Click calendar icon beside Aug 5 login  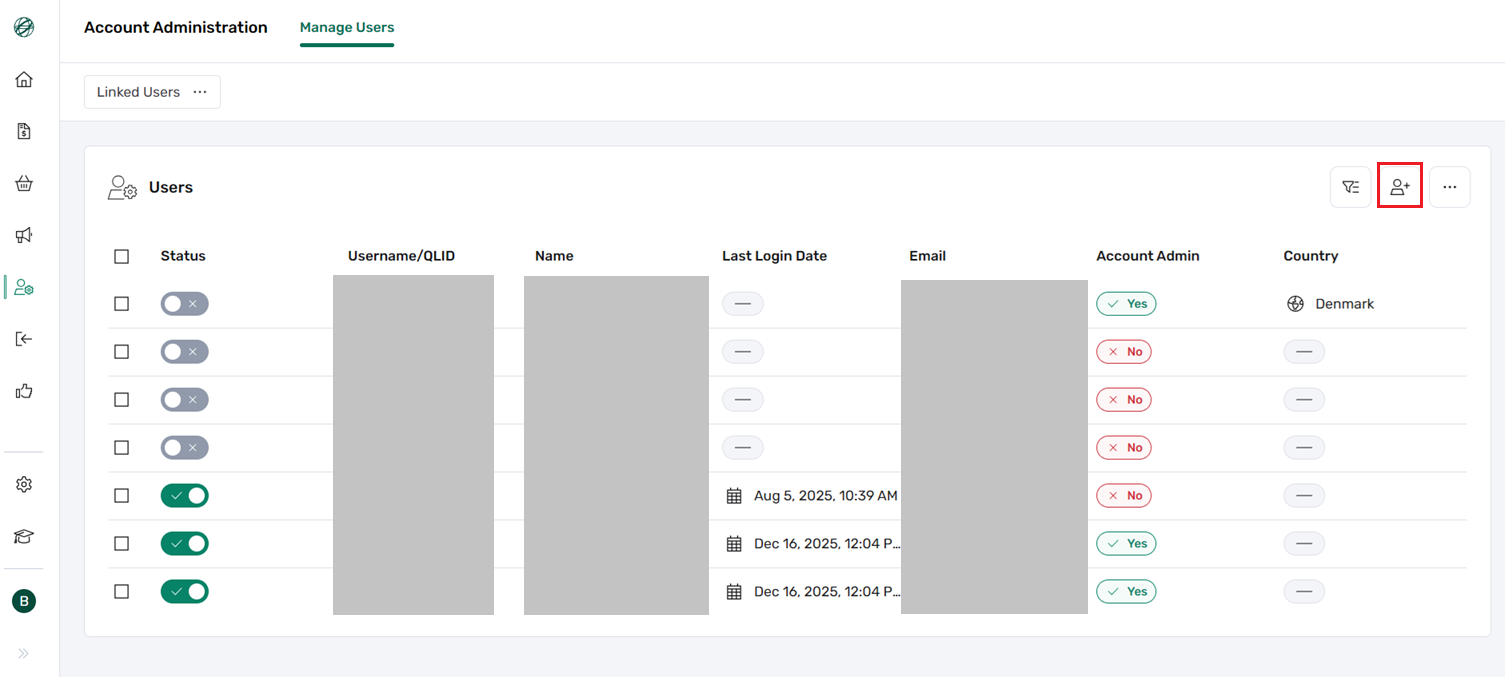[734, 496]
